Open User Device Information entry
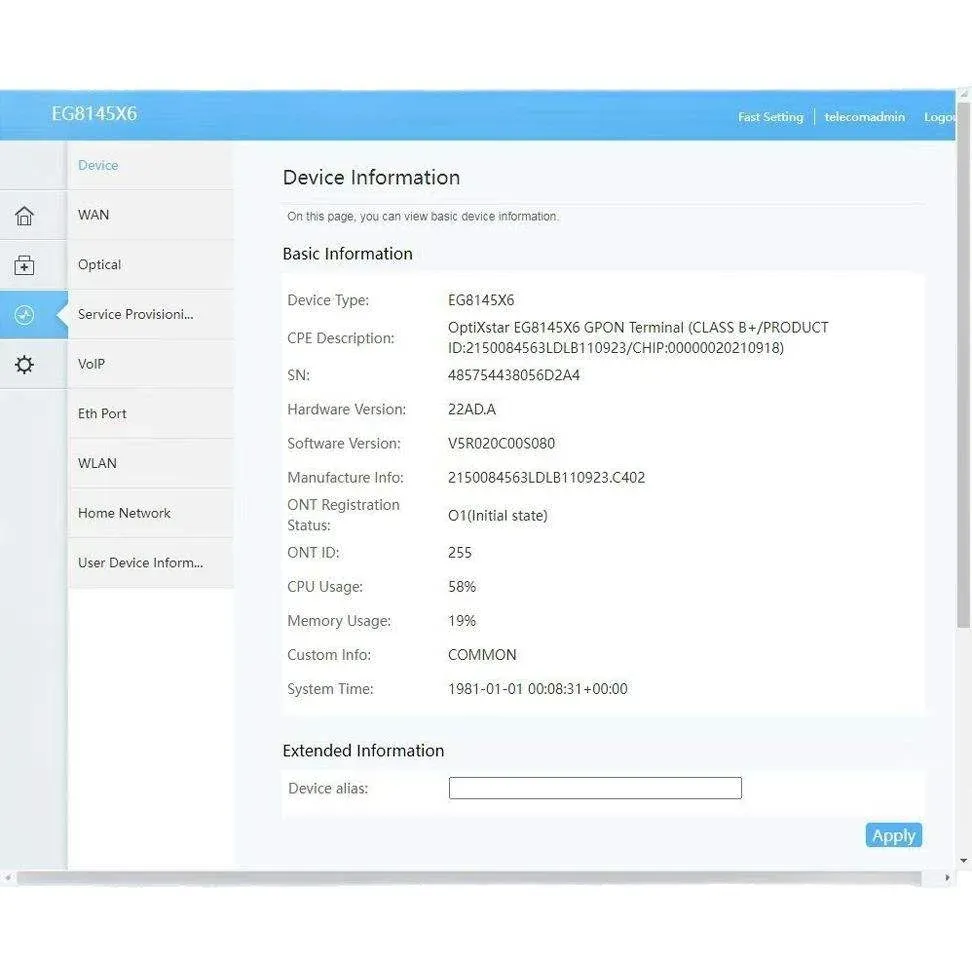The image size is (972, 972). [x=140, y=563]
